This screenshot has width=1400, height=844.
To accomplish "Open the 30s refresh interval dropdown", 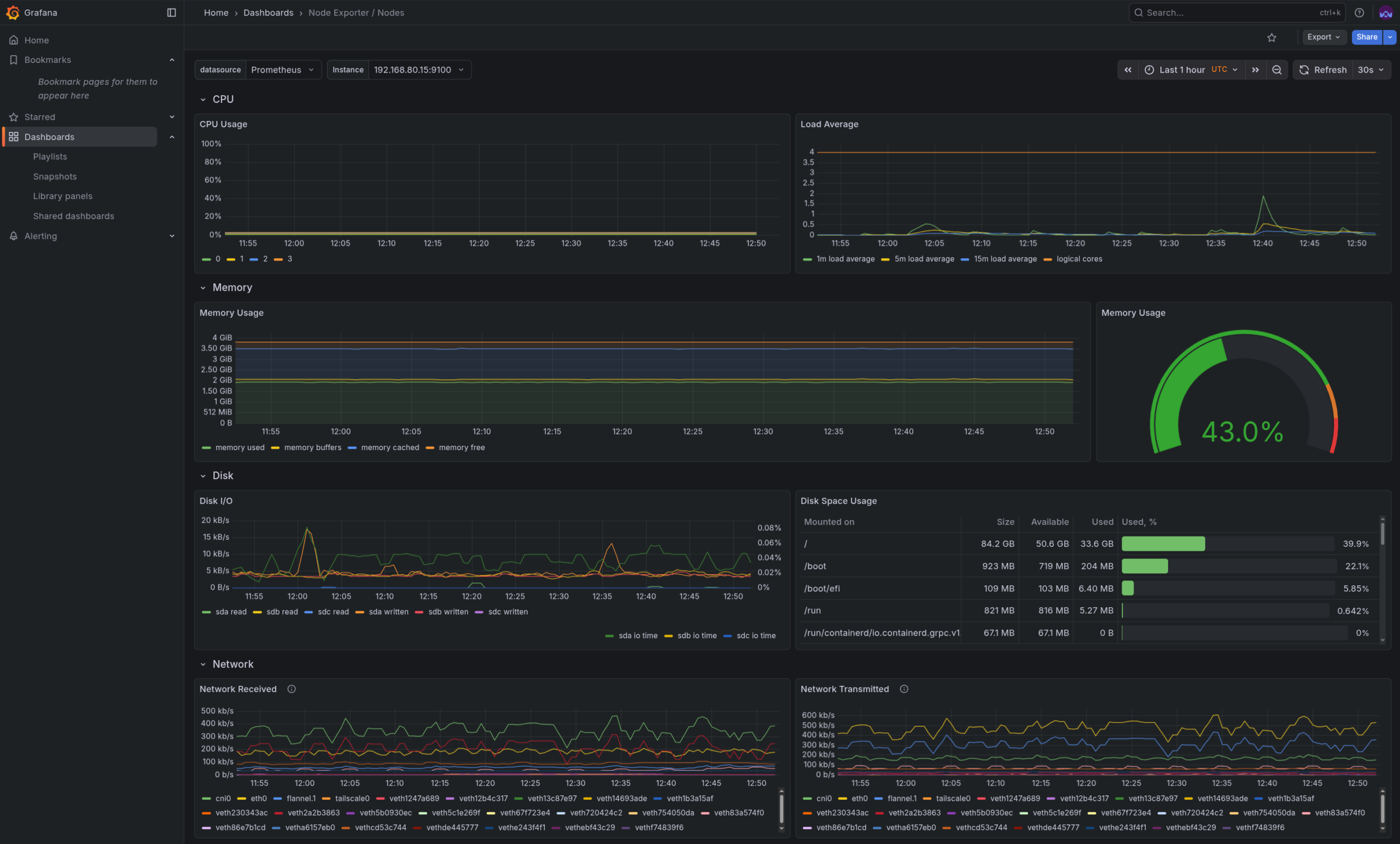I will click(1370, 70).
